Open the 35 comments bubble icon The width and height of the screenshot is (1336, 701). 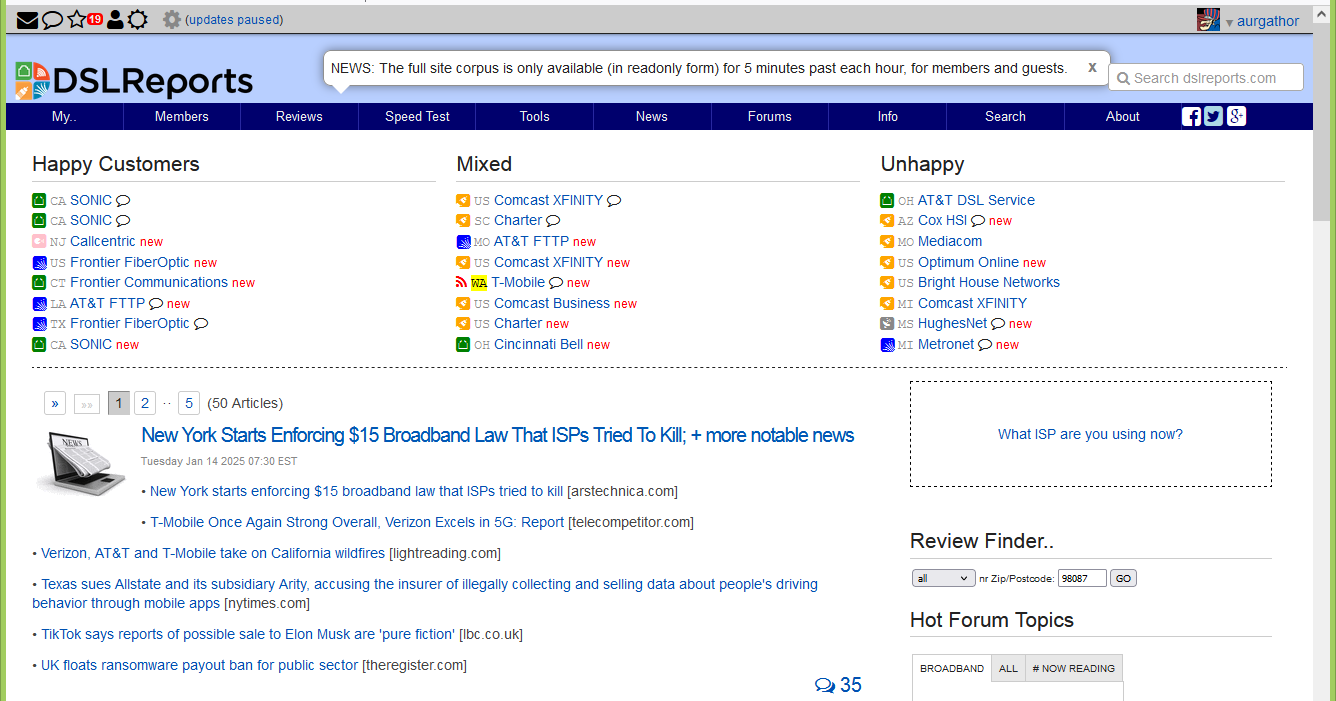click(825, 685)
